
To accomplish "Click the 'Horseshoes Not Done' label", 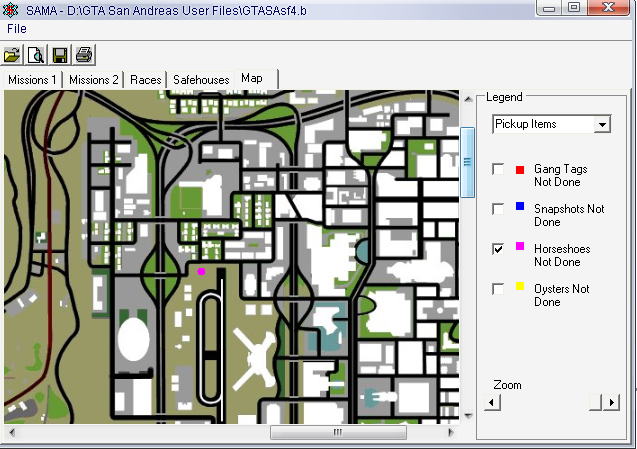I will click(x=562, y=255).
